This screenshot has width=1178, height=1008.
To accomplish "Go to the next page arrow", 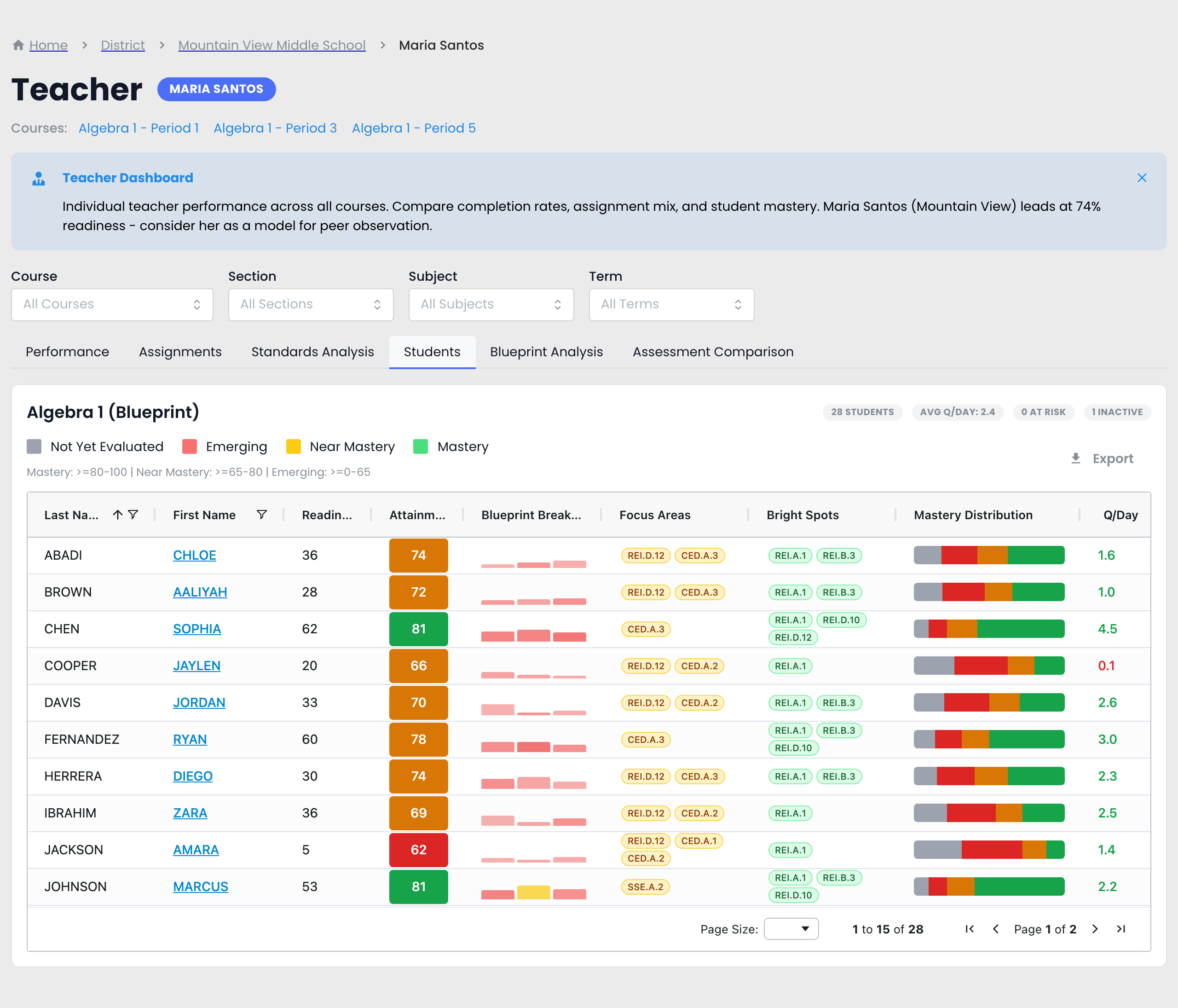I will point(1095,929).
